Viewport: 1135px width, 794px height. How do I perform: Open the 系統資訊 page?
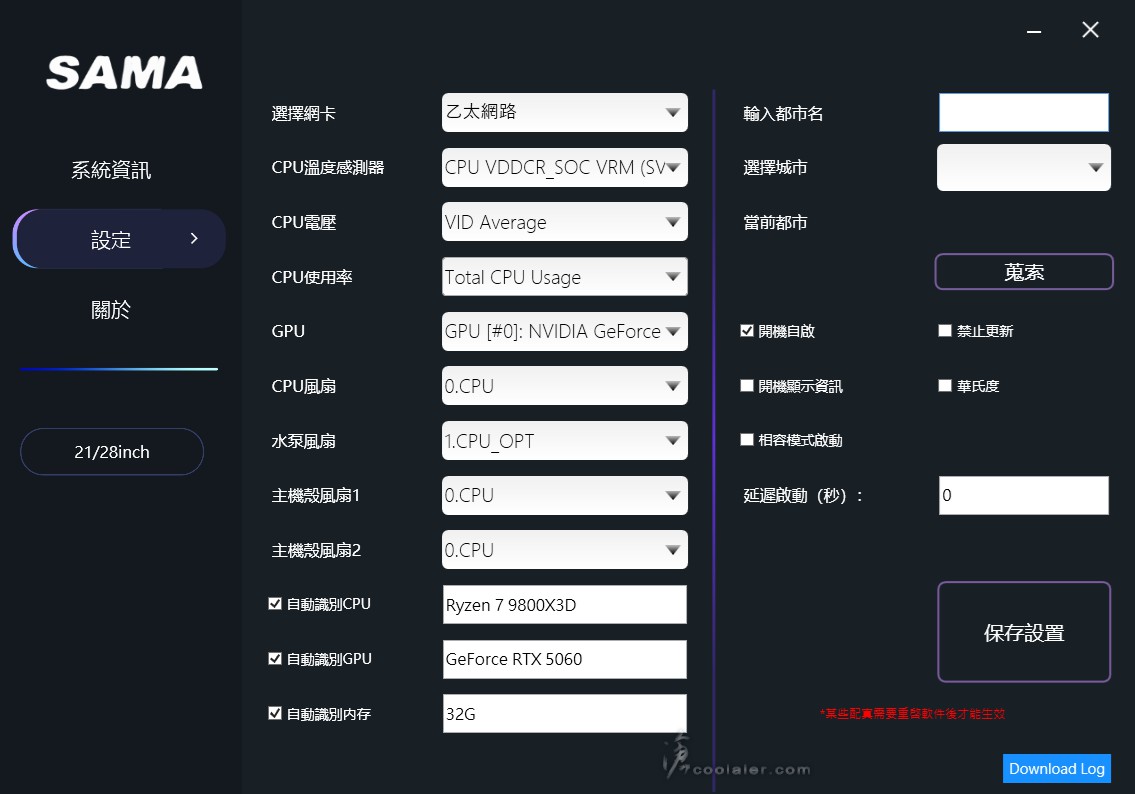111,170
